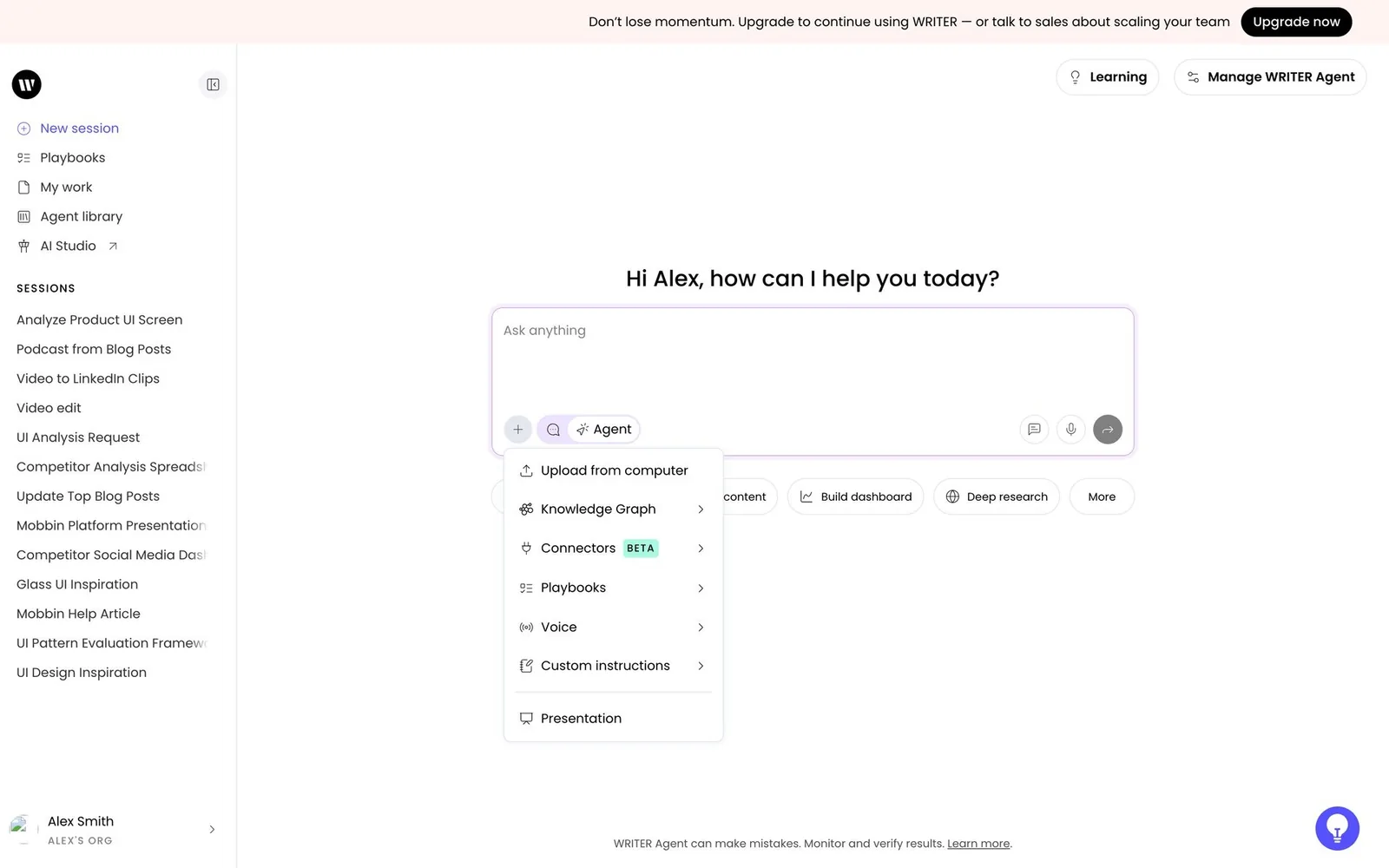Click the WRITER logo in sidebar
The width and height of the screenshot is (1389, 868).
pos(27,84)
